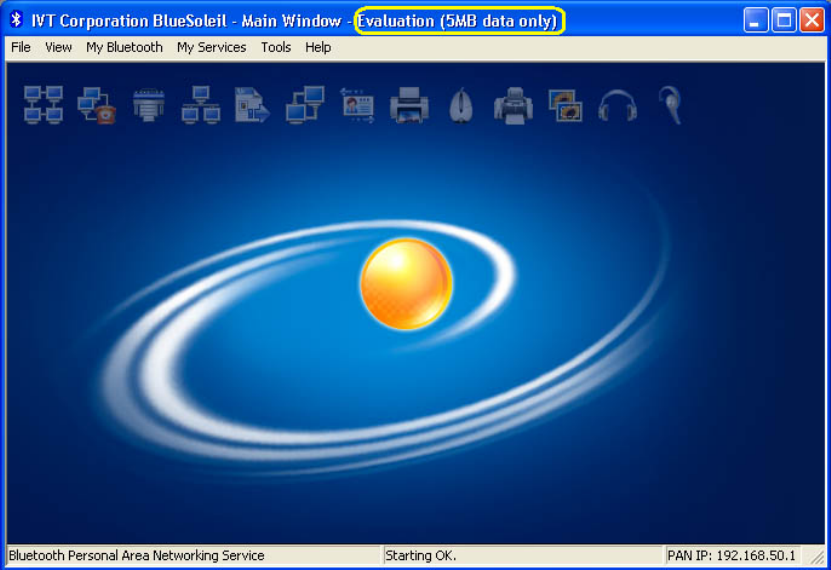
Task: Click the orange sun My Device ball
Action: pos(406,284)
